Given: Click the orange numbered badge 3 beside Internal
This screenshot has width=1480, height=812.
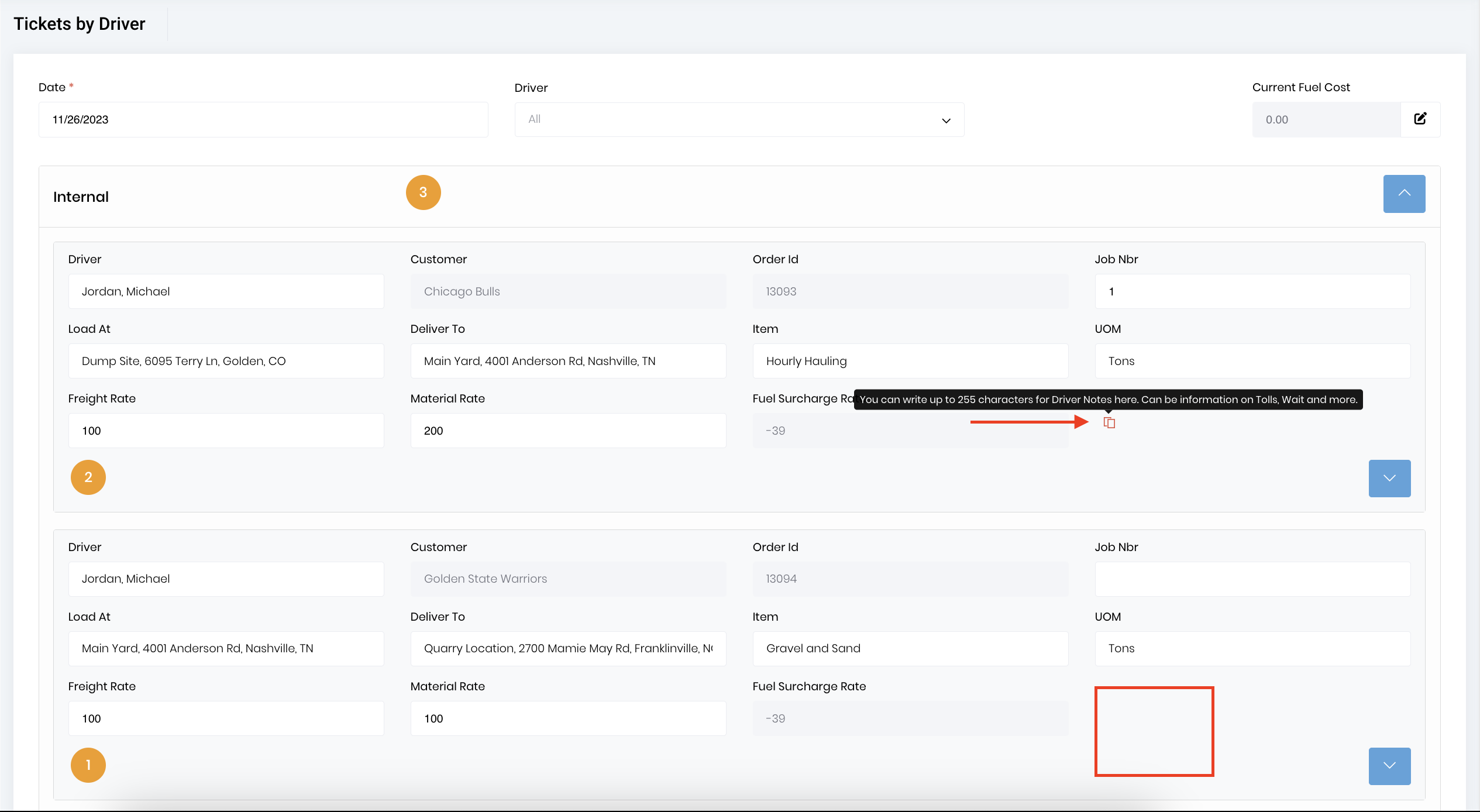Looking at the screenshot, I should pyautogui.click(x=423, y=192).
